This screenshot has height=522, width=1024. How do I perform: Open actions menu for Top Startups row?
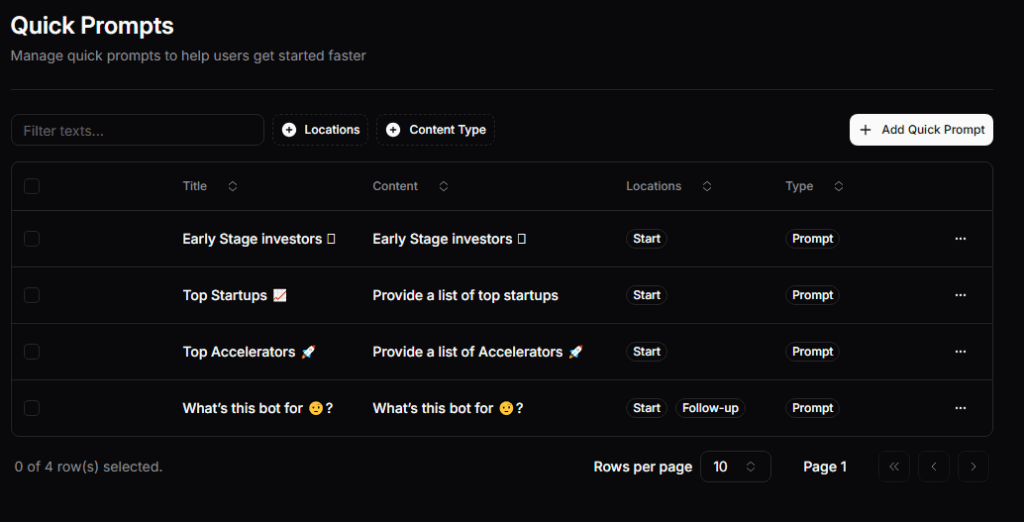(960, 295)
